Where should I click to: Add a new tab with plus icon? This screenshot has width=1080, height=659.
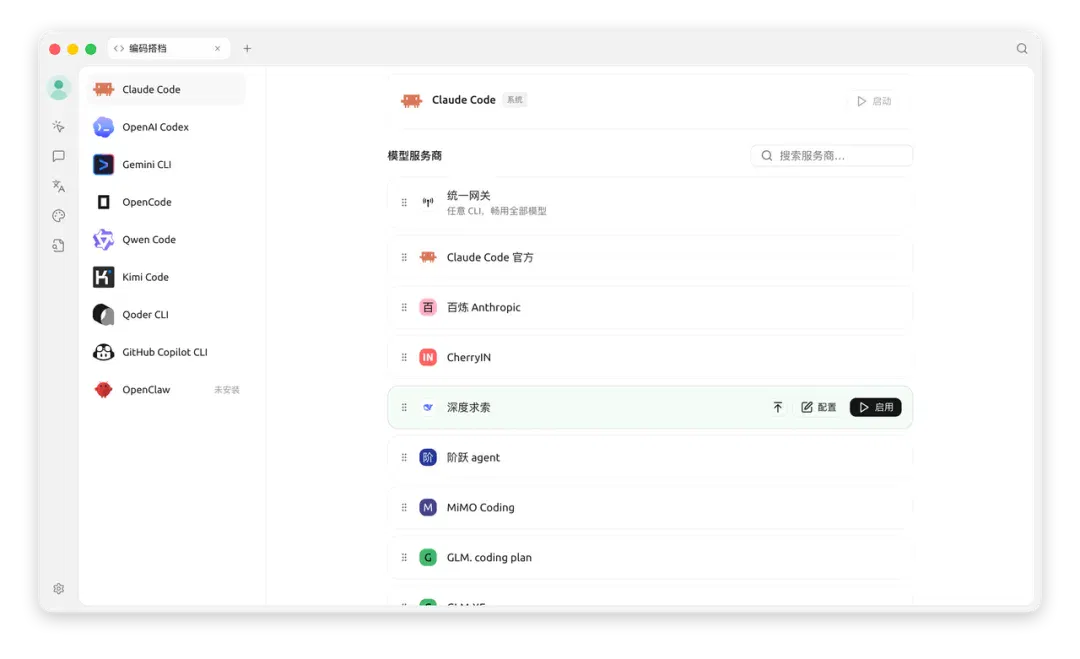247,48
